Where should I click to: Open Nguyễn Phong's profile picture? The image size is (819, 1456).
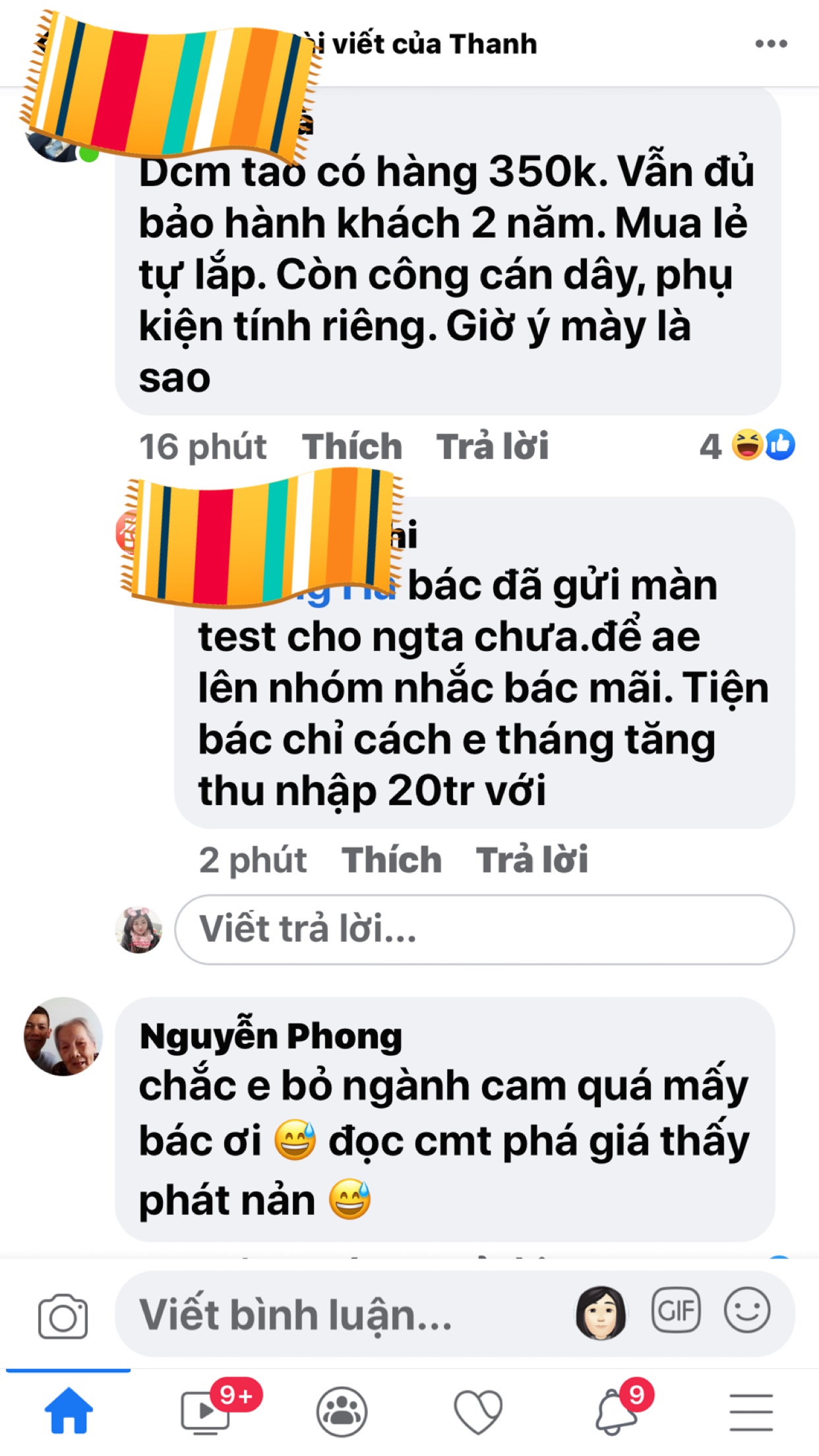pyautogui.click(x=63, y=1036)
